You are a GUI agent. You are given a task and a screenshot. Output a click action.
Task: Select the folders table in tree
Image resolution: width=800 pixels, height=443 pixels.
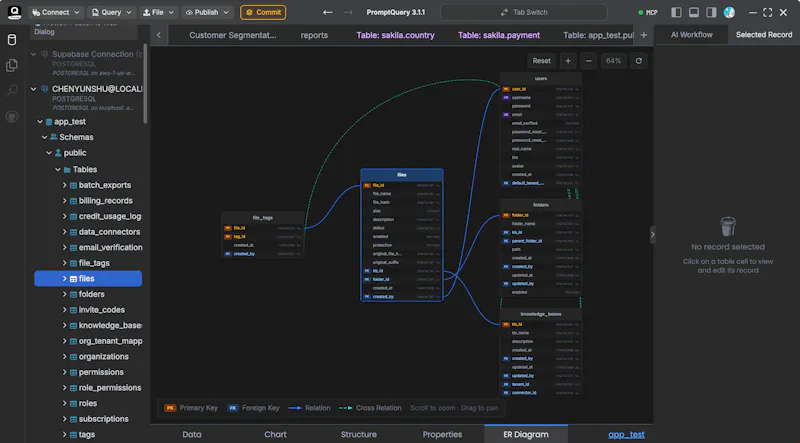[x=91, y=294]
